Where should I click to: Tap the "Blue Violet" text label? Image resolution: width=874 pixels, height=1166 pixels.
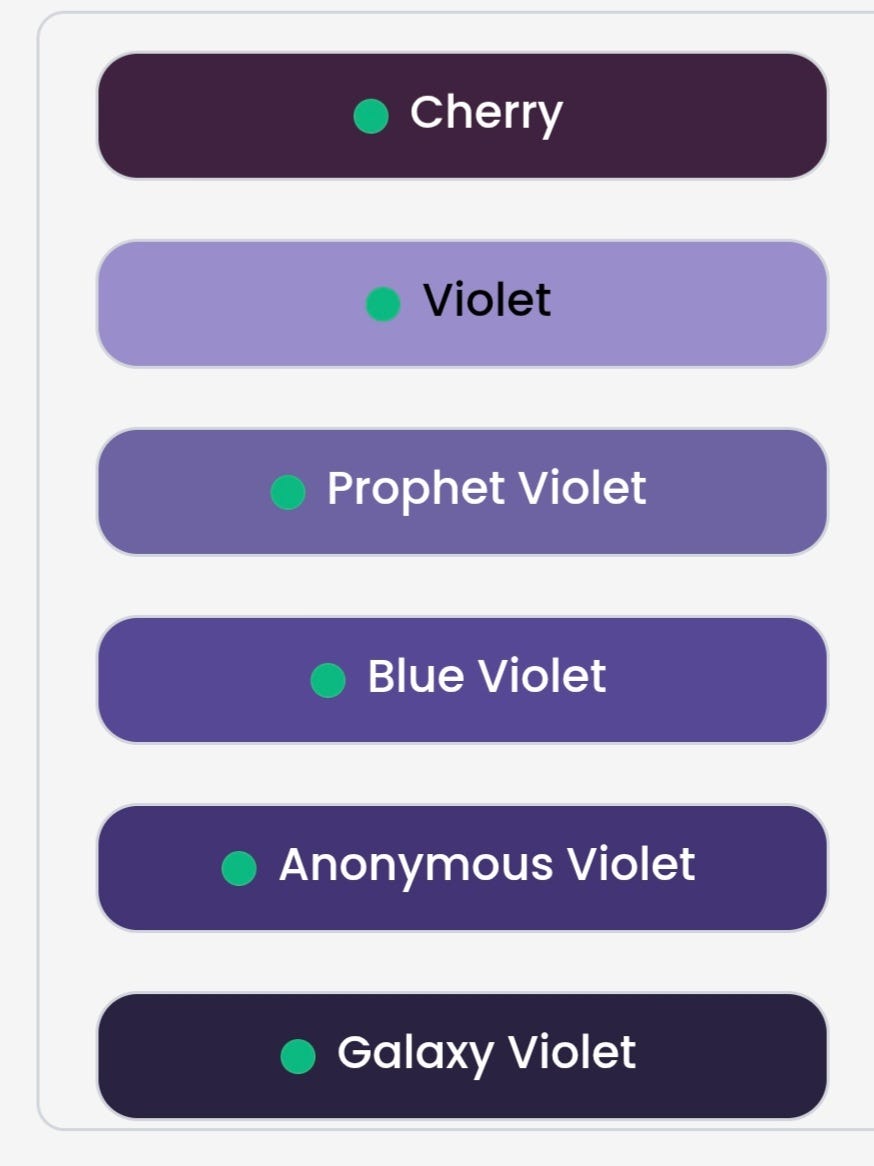[x=487, y=677]
